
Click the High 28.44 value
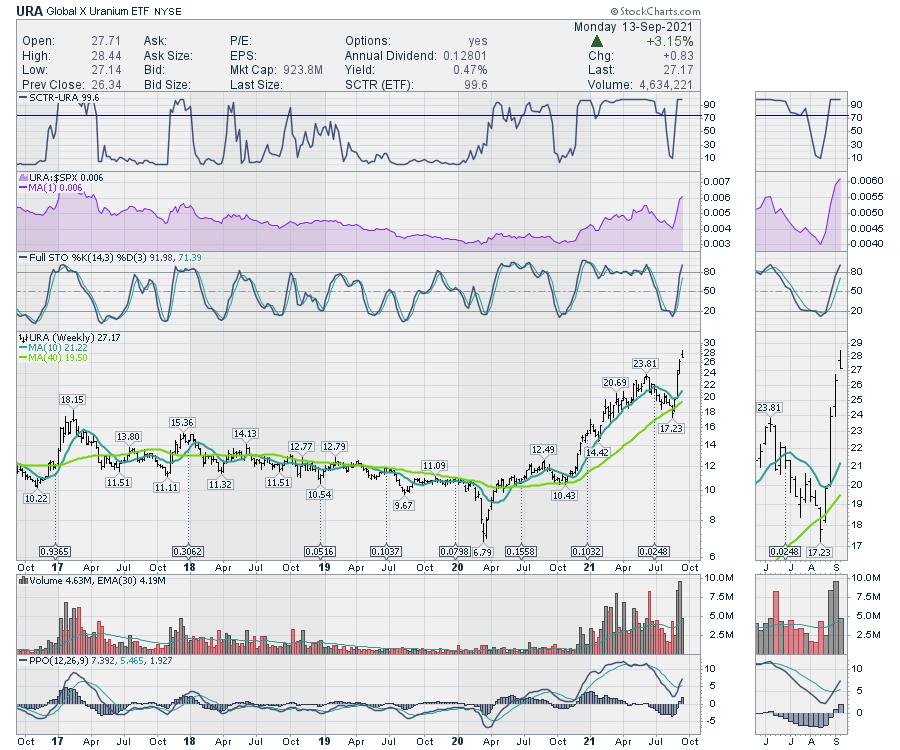click(x=106, y=56)
